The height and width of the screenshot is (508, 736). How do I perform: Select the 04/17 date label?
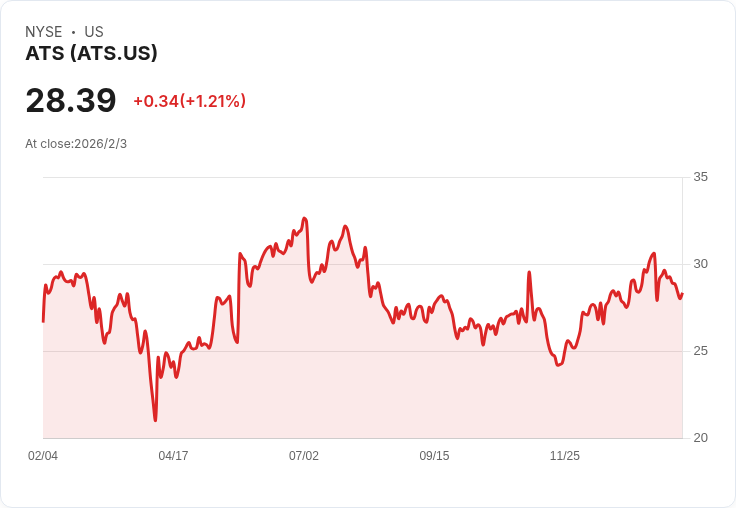coord(173,456)
